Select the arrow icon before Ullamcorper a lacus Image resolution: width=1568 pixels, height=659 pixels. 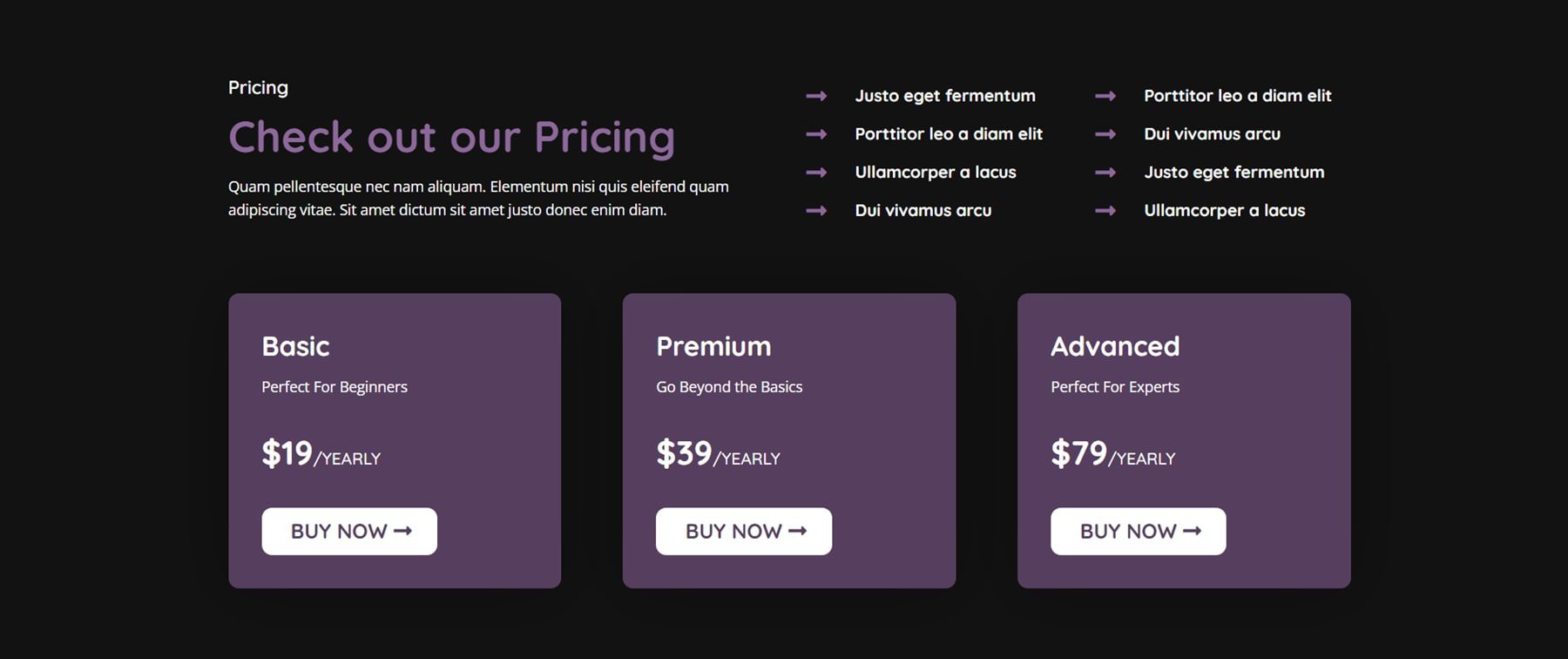coord(816,173)
